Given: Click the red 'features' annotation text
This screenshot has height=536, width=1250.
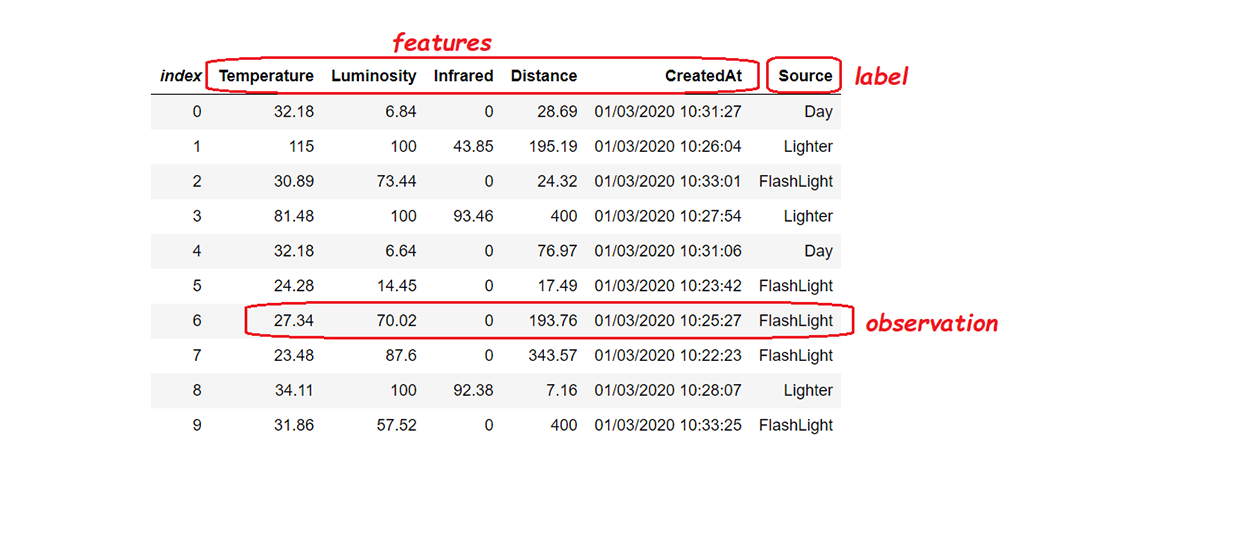Looking at the screenshot, I should (x=441, y=43).
